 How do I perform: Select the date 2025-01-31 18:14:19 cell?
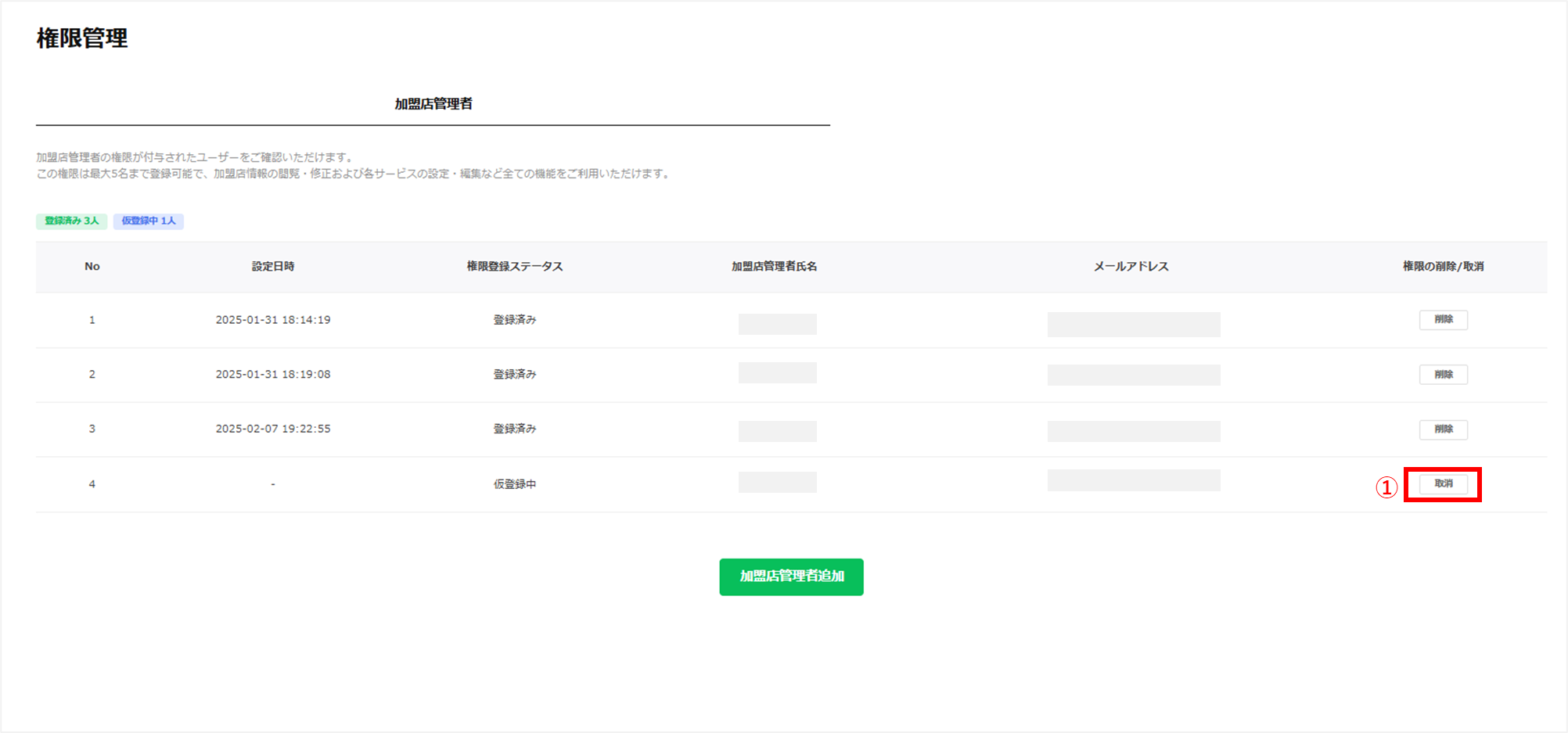pyautogui.click(x=273, y=320)
